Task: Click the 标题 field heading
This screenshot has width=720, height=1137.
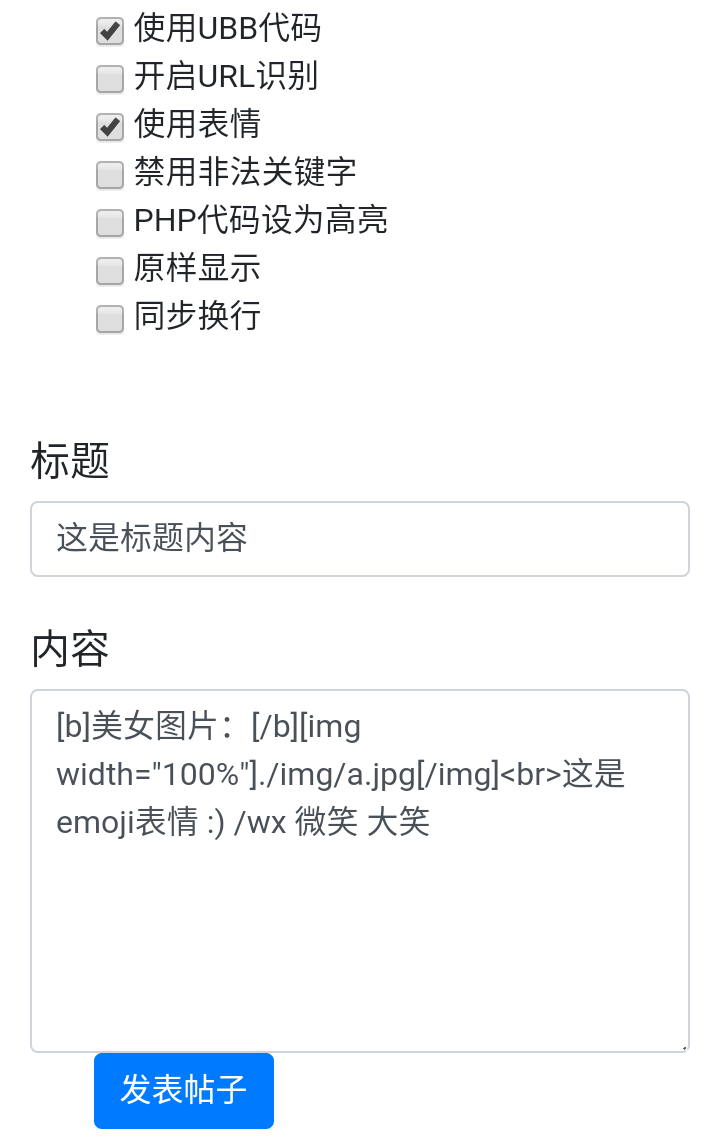Action: pyautogui.click(x=70, y=460)
